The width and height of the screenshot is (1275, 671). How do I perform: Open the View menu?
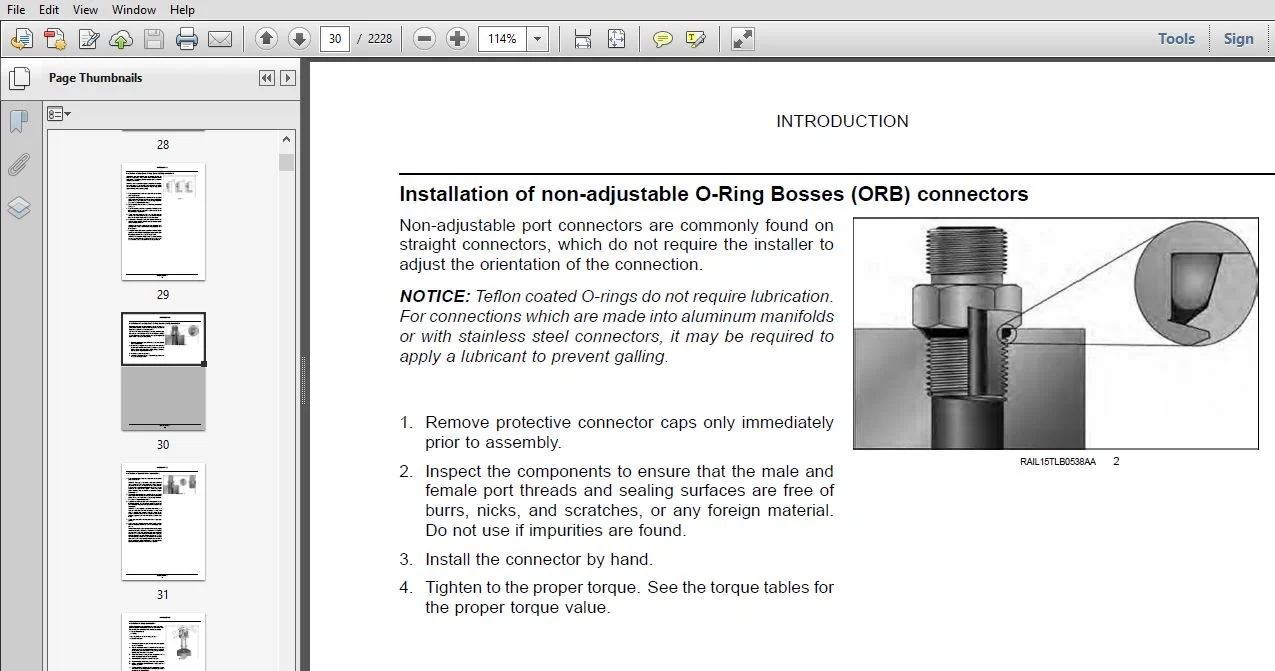coord(85,9)
